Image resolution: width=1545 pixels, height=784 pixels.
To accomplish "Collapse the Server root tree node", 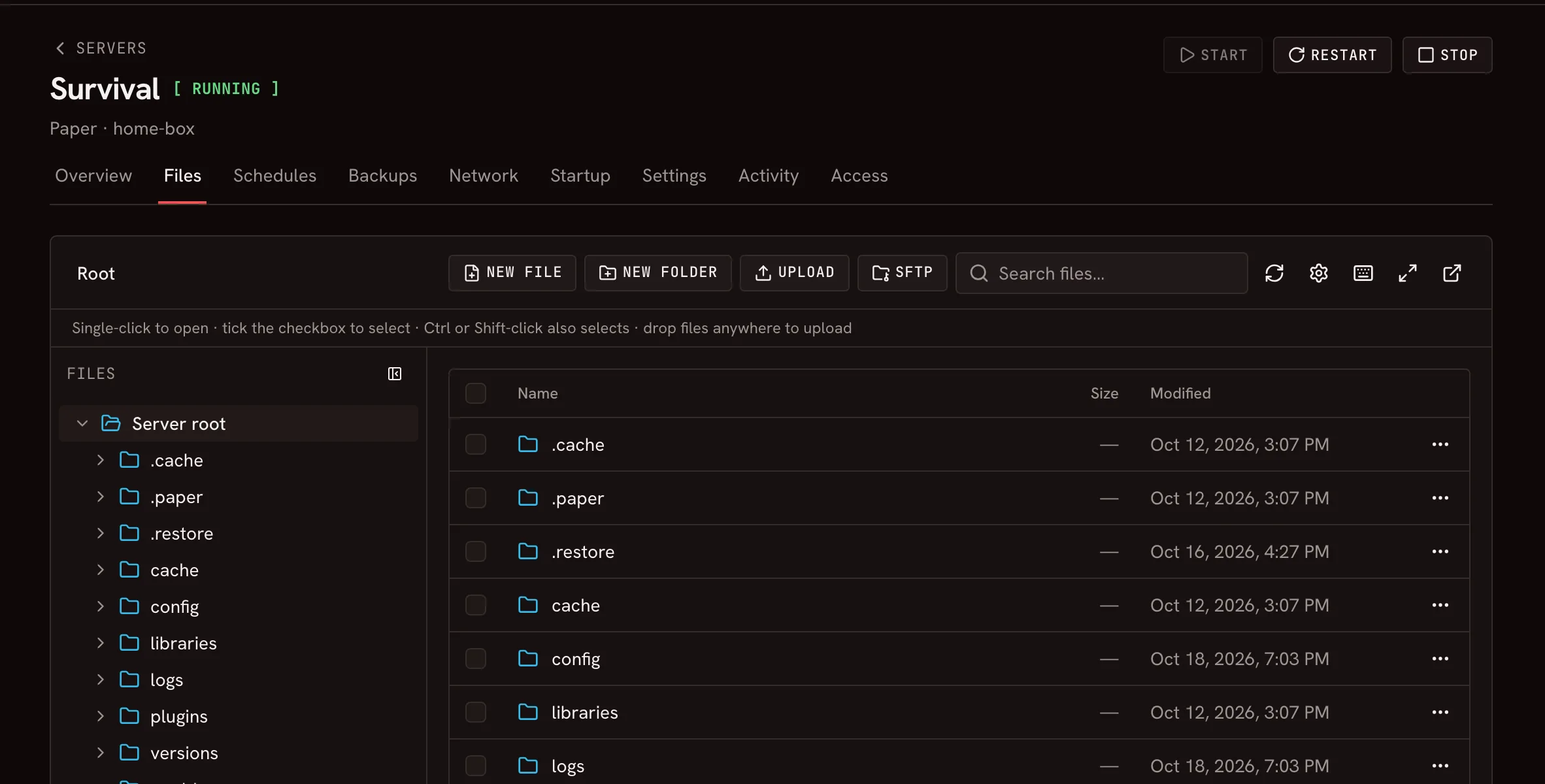I will pyautogui.click(x=82, y=423).
